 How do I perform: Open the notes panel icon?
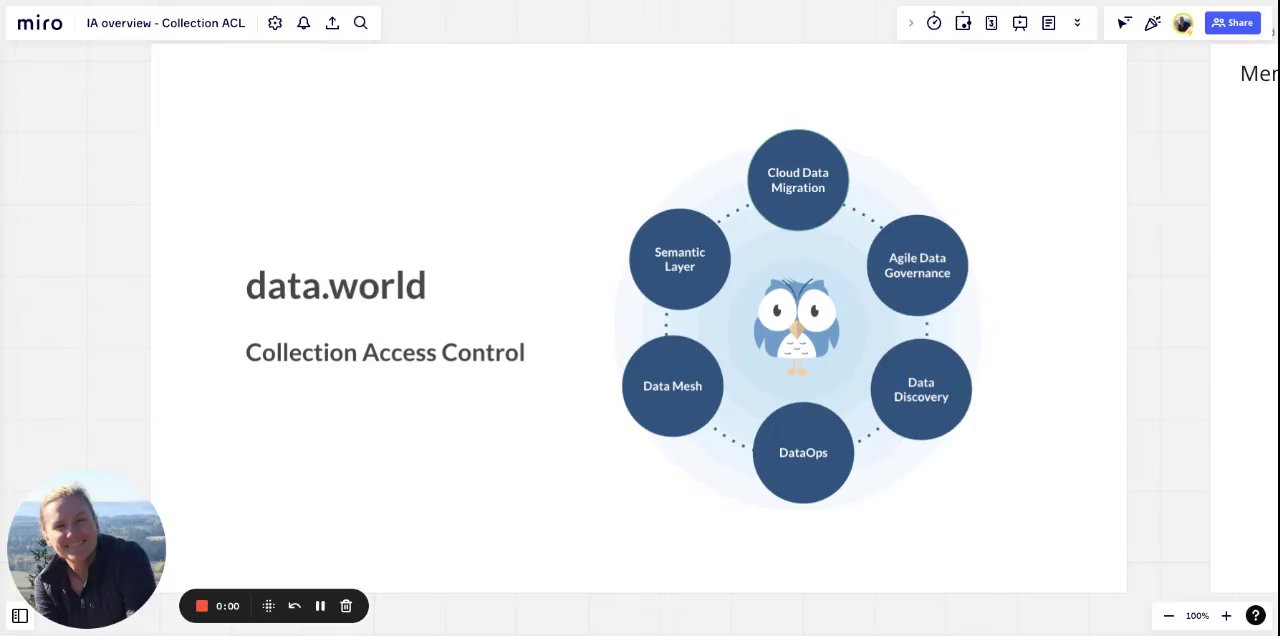1048,23
